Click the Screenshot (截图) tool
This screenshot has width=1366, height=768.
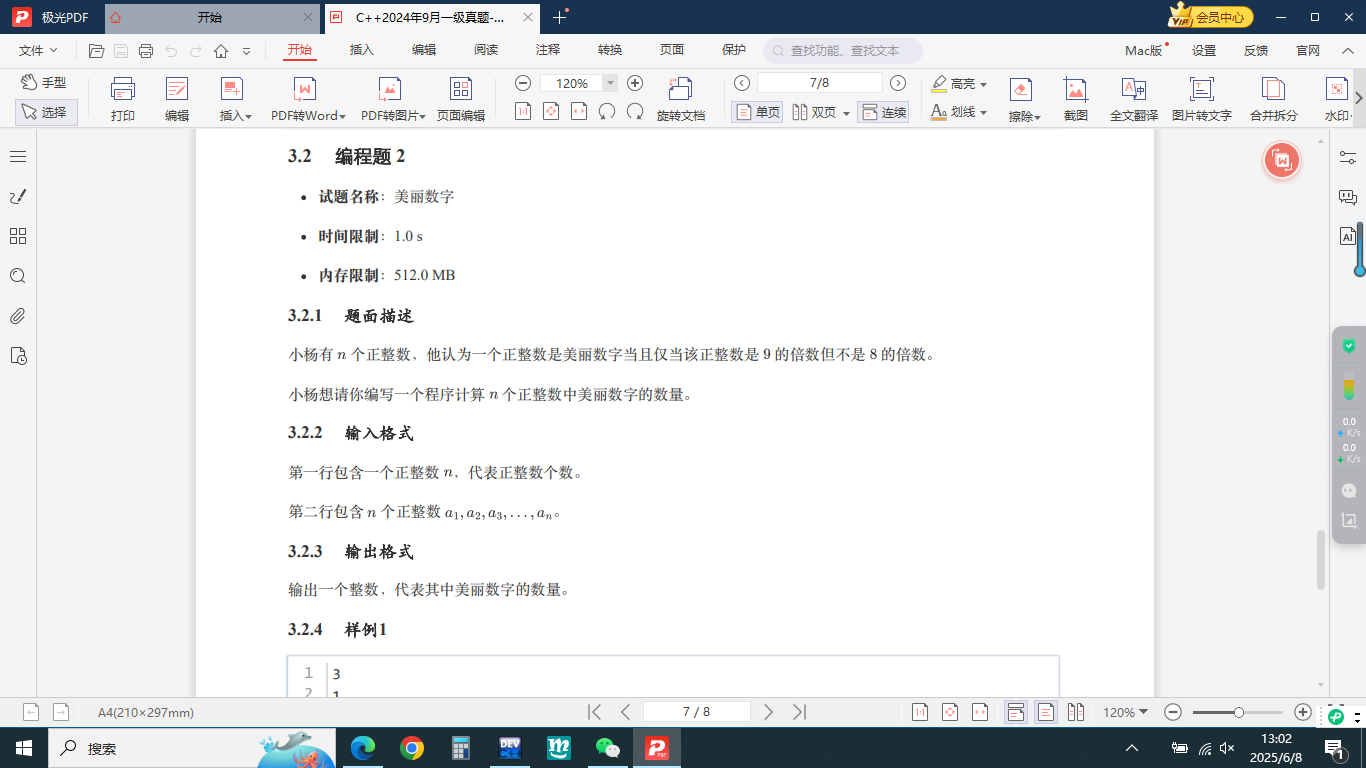coord(1075,100)
